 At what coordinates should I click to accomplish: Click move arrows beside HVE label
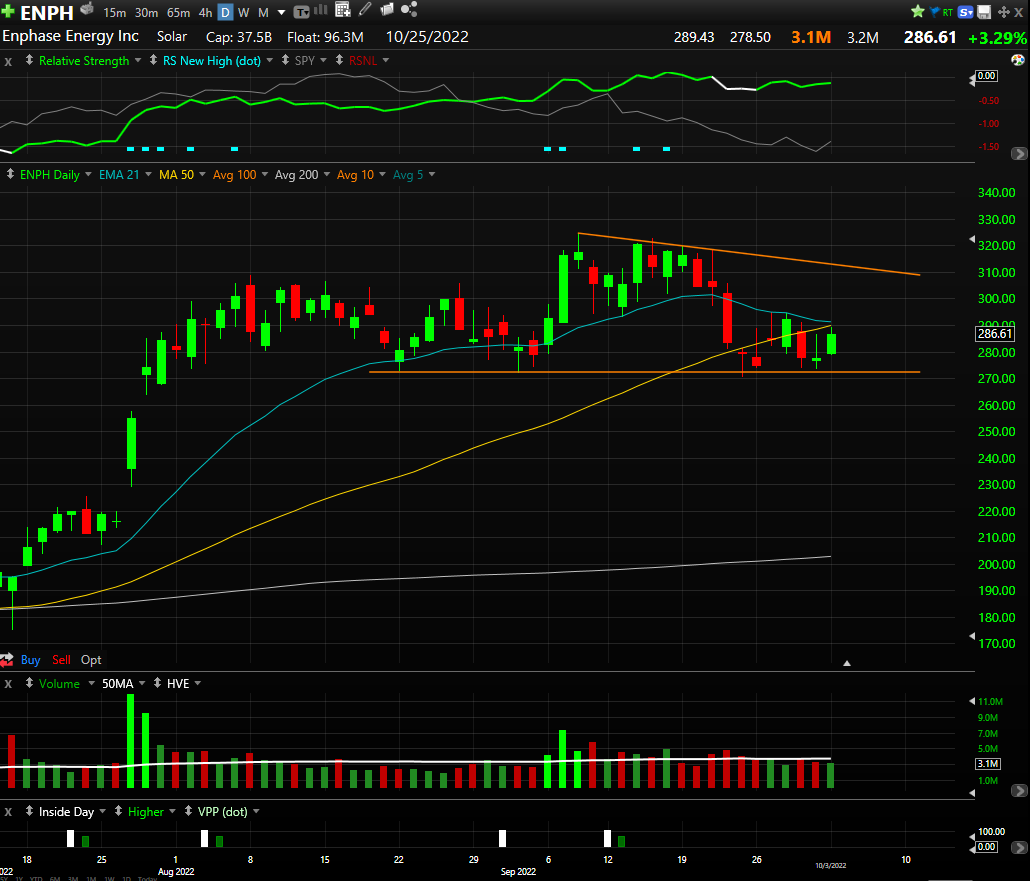click(x=158, y=683)
